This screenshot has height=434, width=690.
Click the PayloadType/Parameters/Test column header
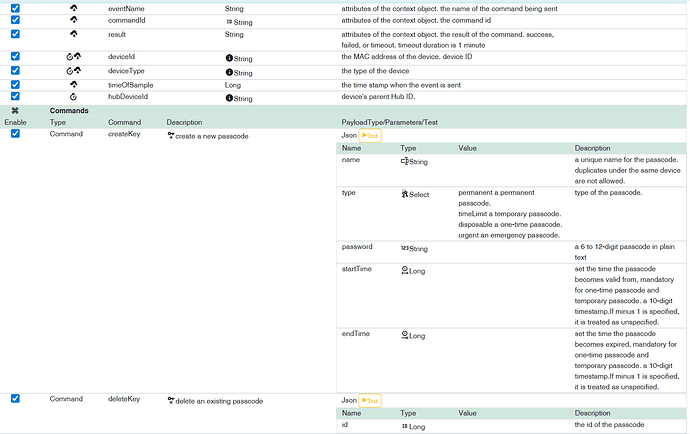coord(389,122)
